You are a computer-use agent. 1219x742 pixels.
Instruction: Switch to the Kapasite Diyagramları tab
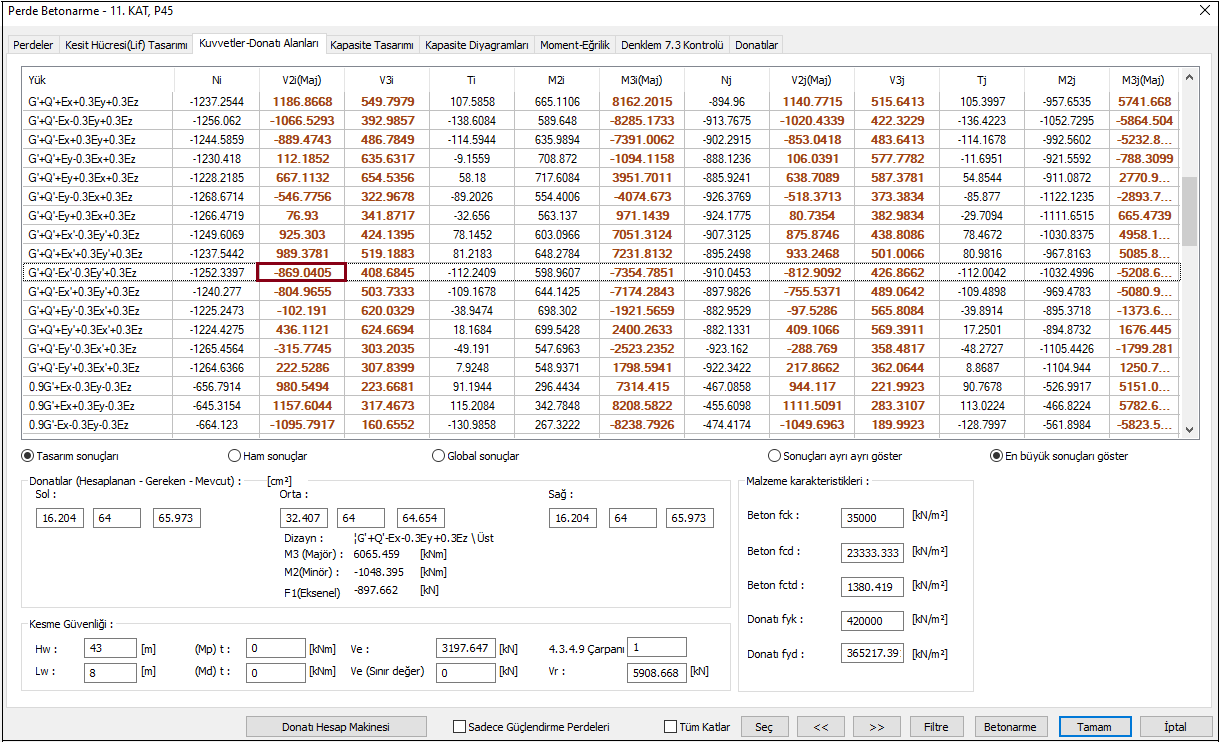pyautogui.click(x=476, y=45)
